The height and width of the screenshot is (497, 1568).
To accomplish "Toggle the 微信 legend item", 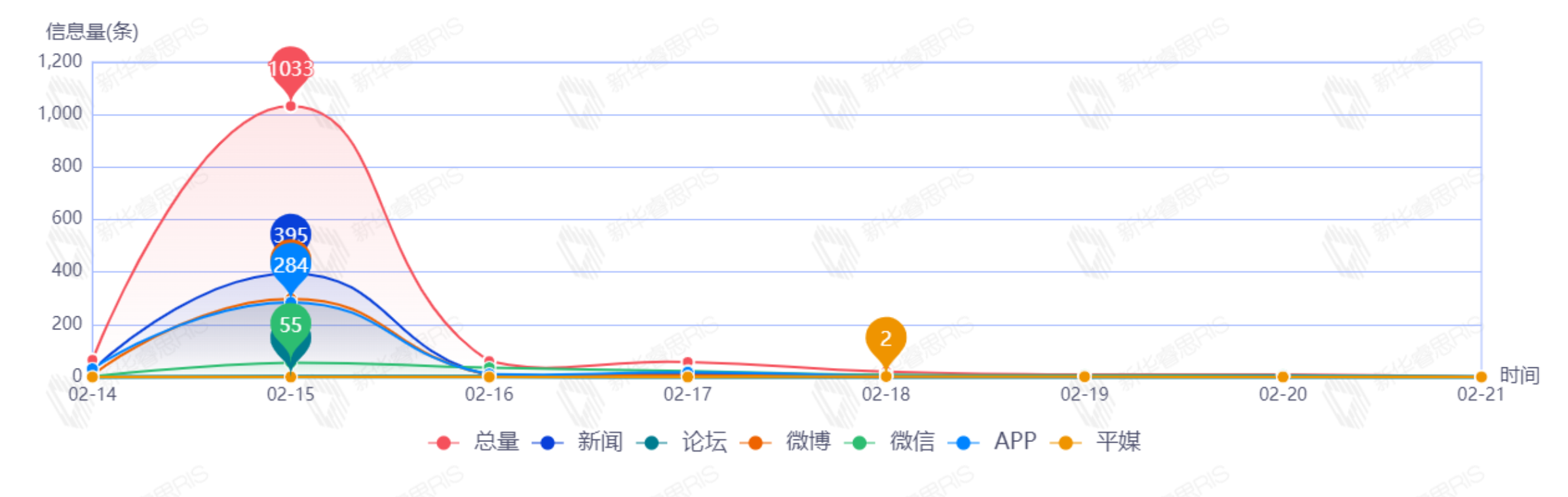I will pos(890,442).
